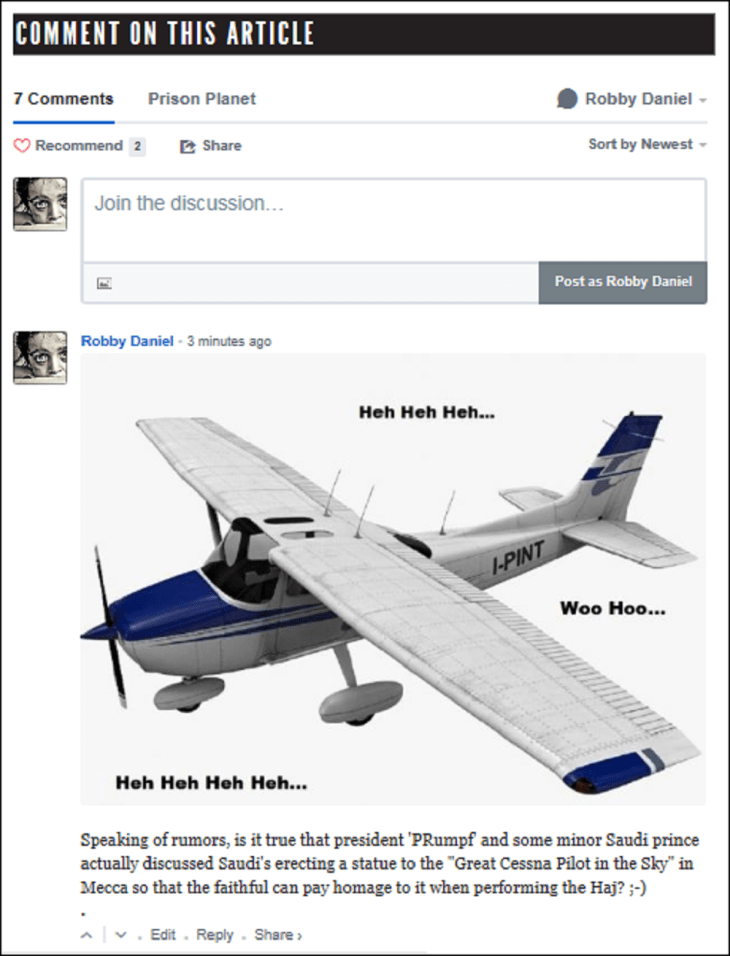Click the avatar next to discussion box
The width and height of the screenshot is (730, 956).
pyautogui.click(x=40, y=204)
